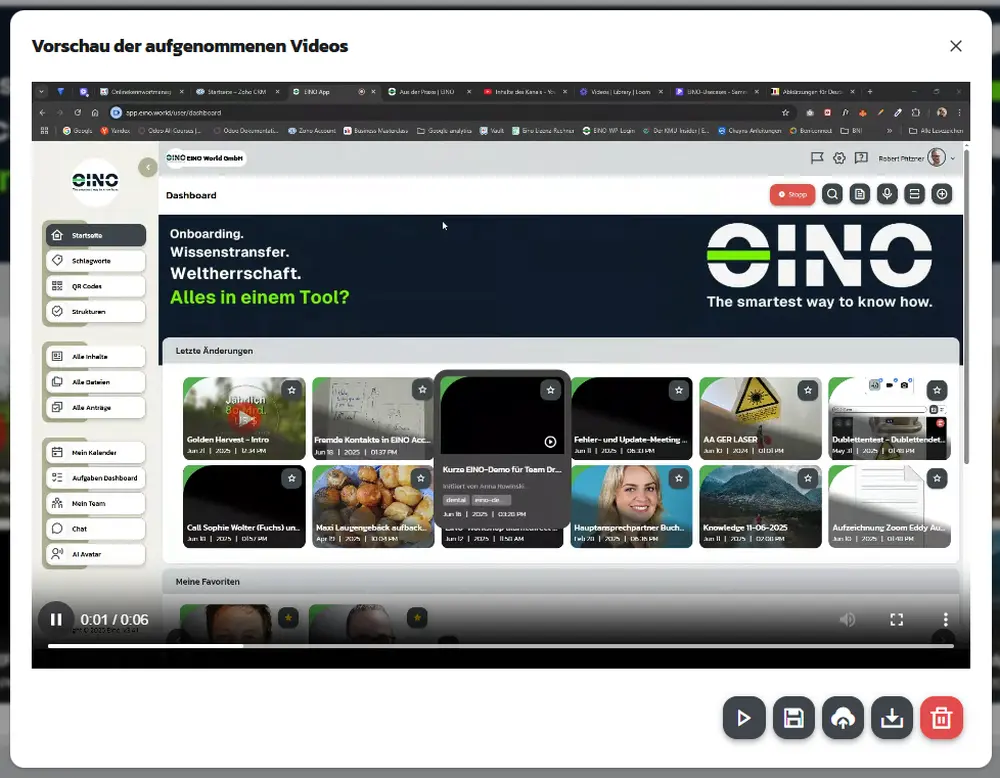The image size is (1000, 778).
Task: Collapse the sidebar with the chevron button
Action: [x=148, y=168]
